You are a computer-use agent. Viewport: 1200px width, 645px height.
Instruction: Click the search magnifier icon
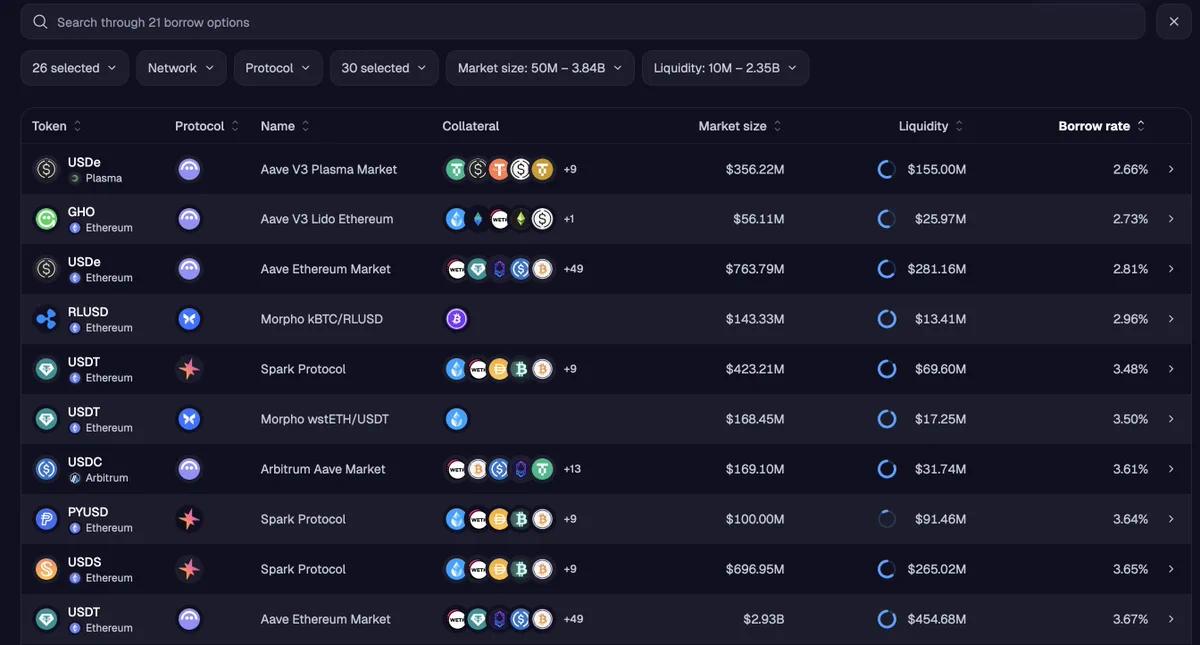point(40,22)
